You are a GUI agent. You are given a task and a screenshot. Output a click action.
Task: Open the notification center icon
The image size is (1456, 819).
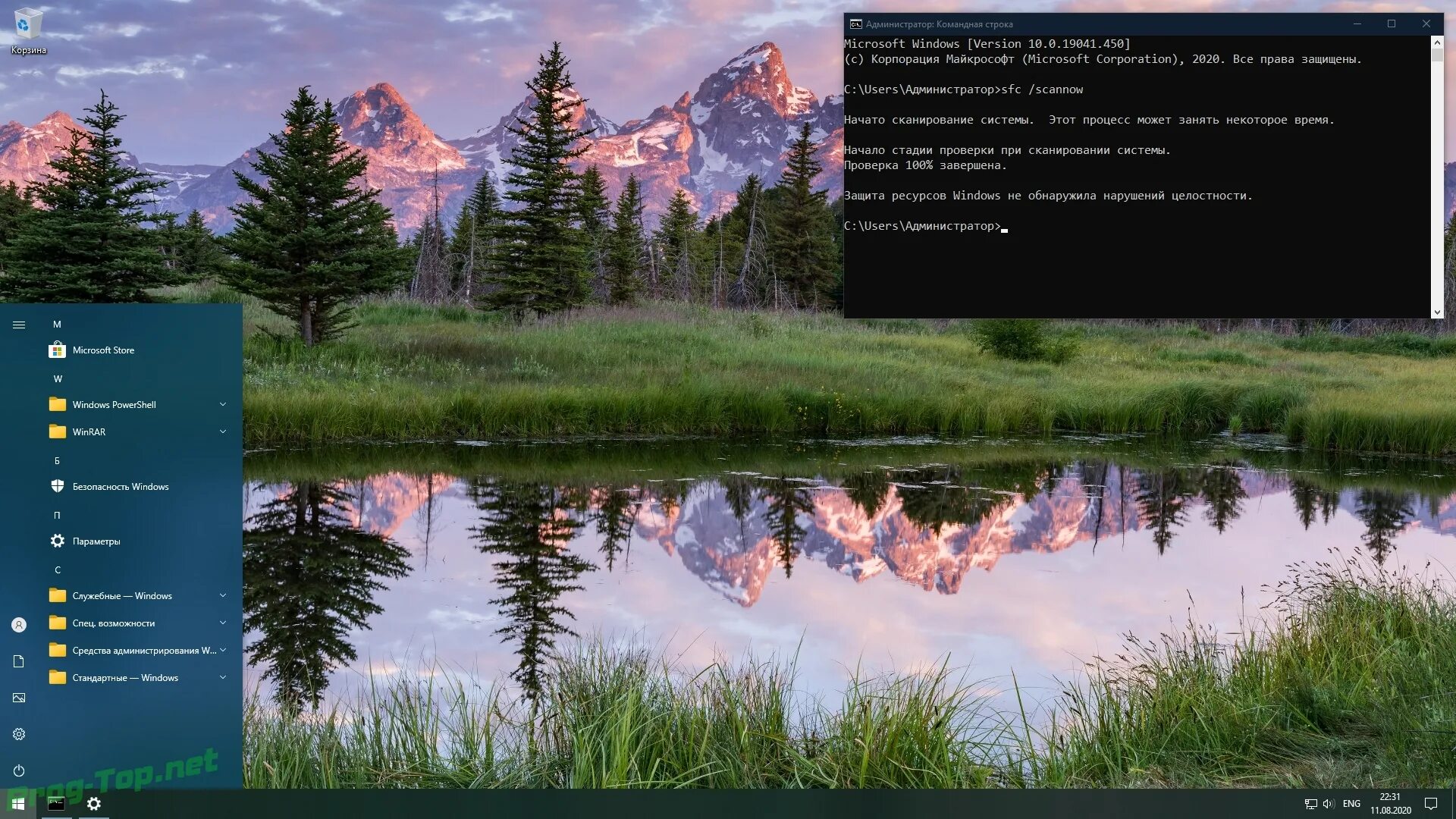[1431, 804]
